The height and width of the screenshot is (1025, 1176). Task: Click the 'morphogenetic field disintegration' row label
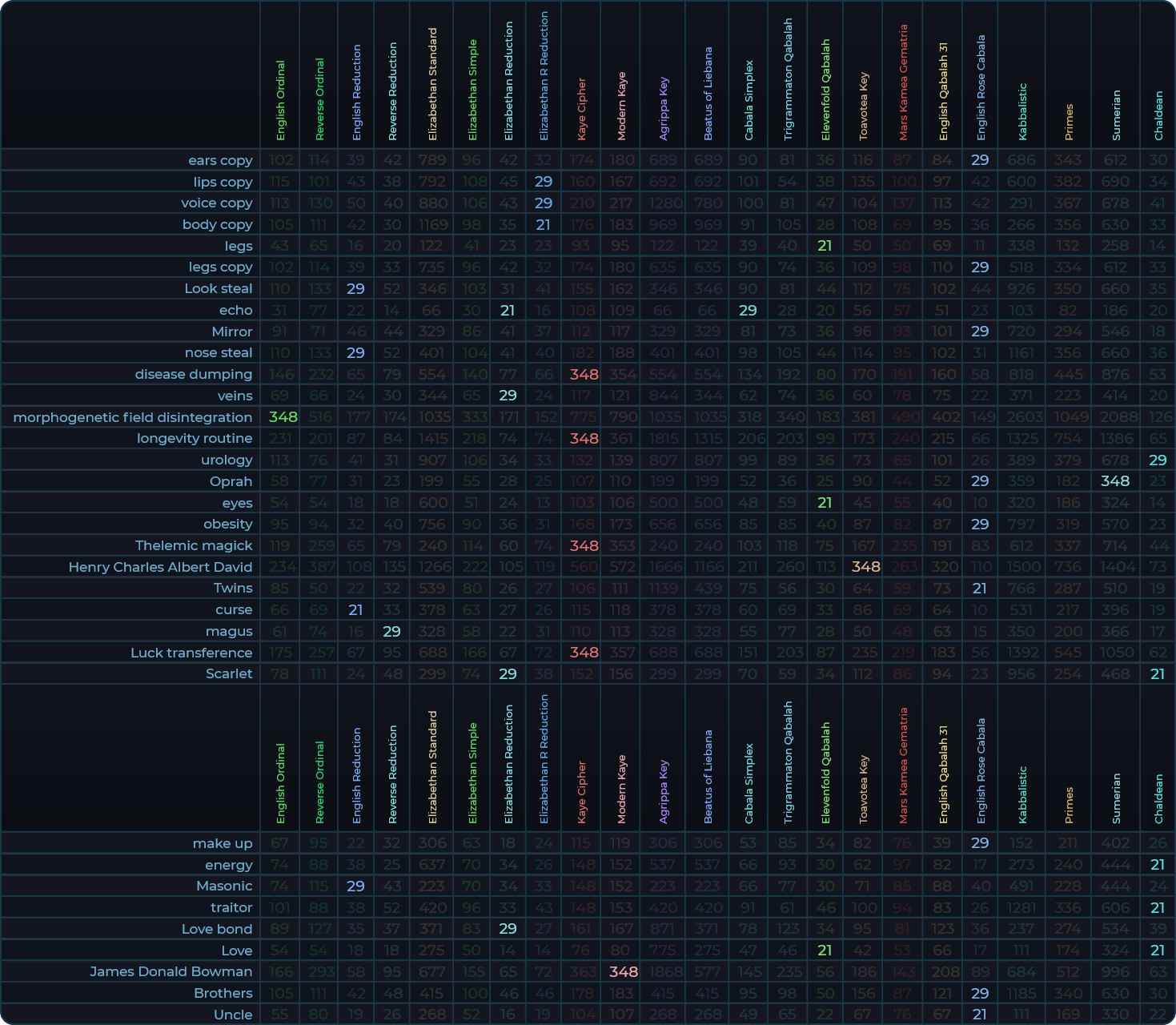[132, 417]
